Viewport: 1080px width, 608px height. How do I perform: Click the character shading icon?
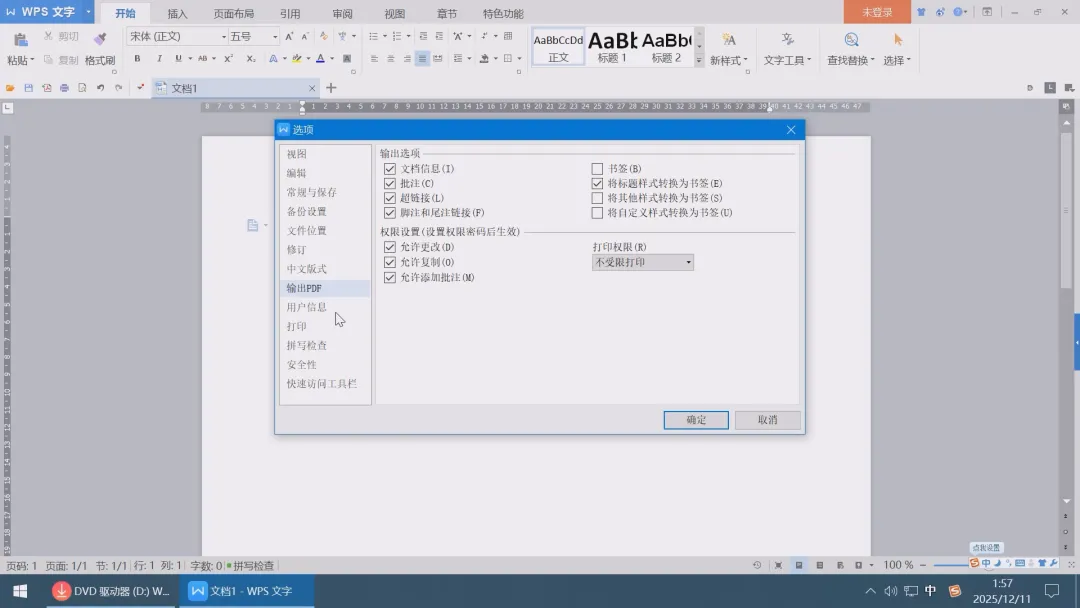346,59
